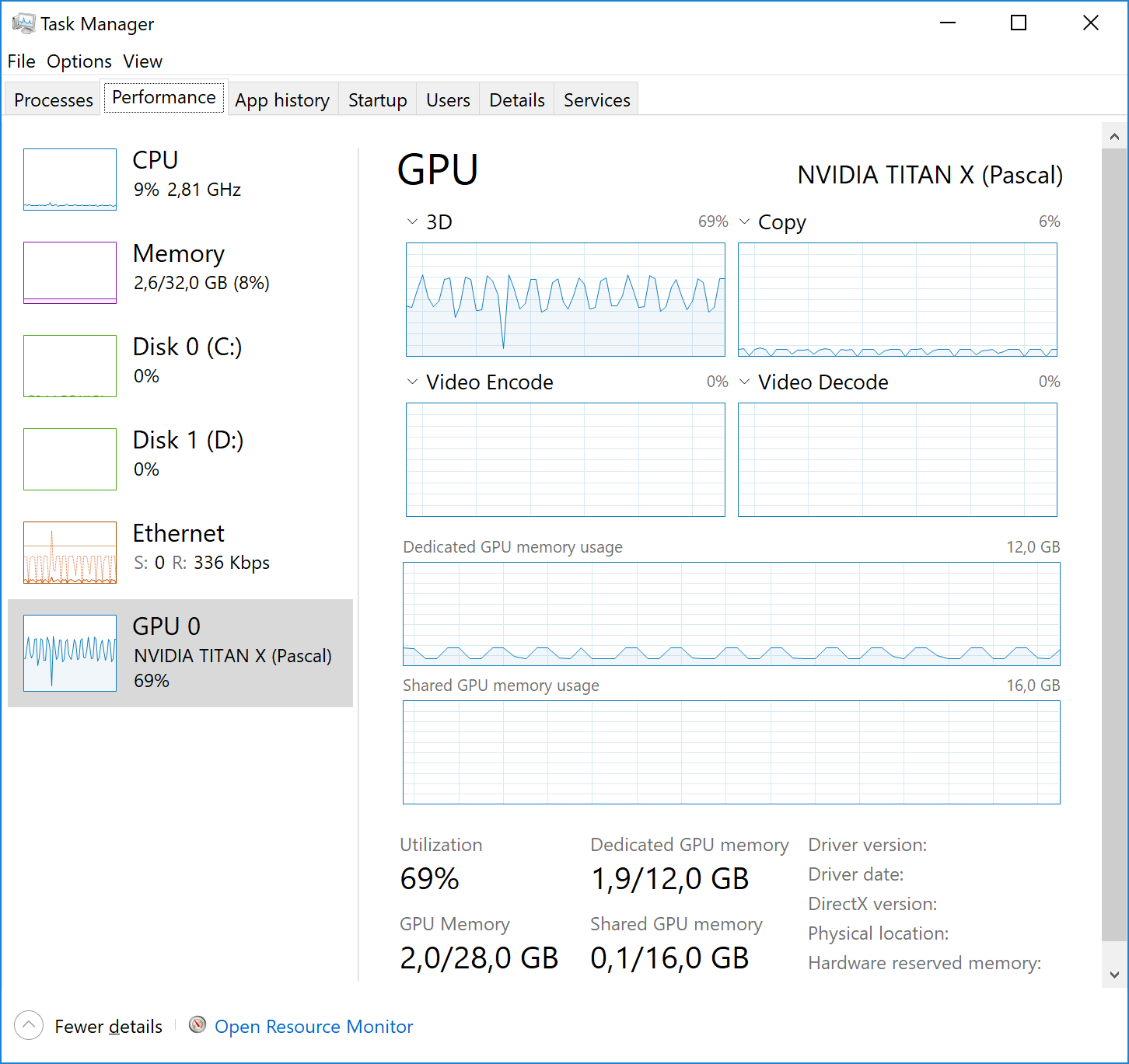Click the NVIDIA TITAN X (Pascal) heading

pos(930,175)
